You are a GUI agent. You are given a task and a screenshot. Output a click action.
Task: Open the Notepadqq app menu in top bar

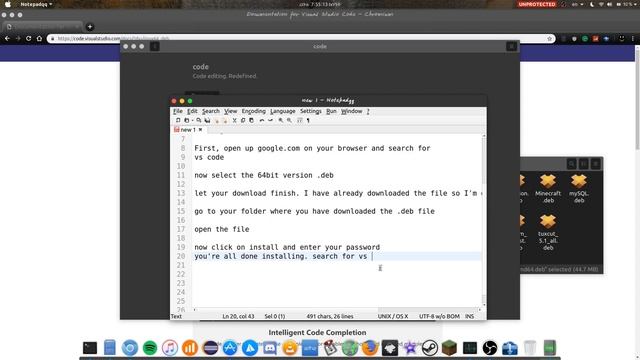pos(36,4)
